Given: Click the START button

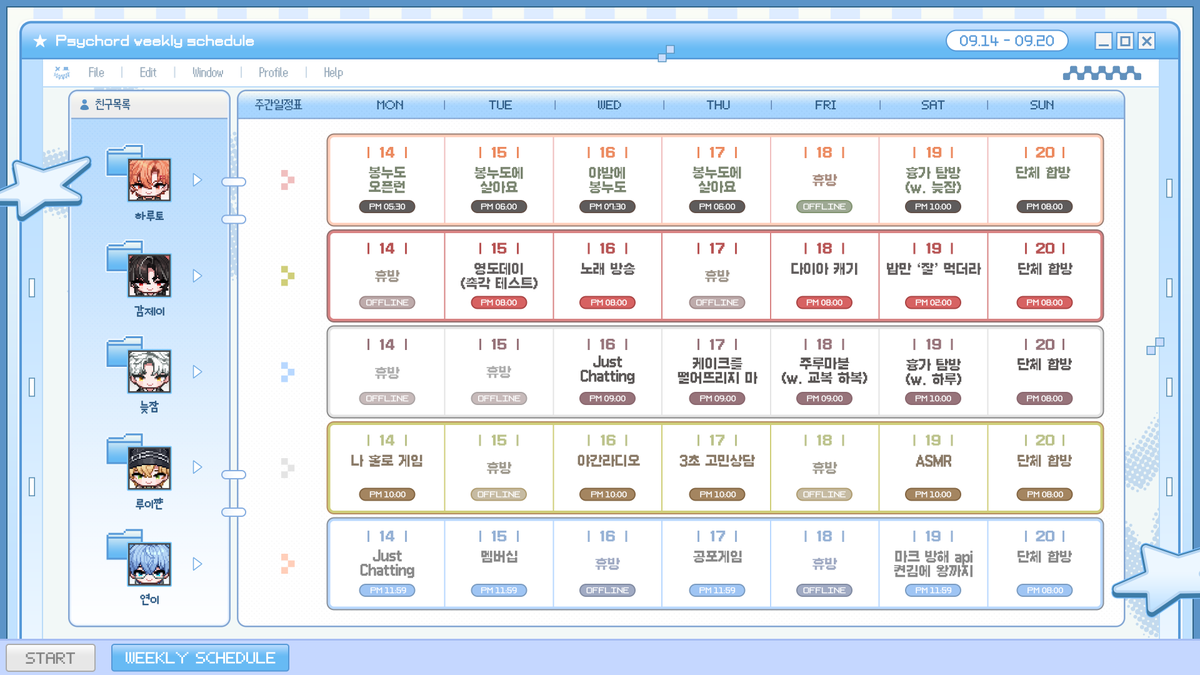Looking at the screenshot, I should pos(50,658).
